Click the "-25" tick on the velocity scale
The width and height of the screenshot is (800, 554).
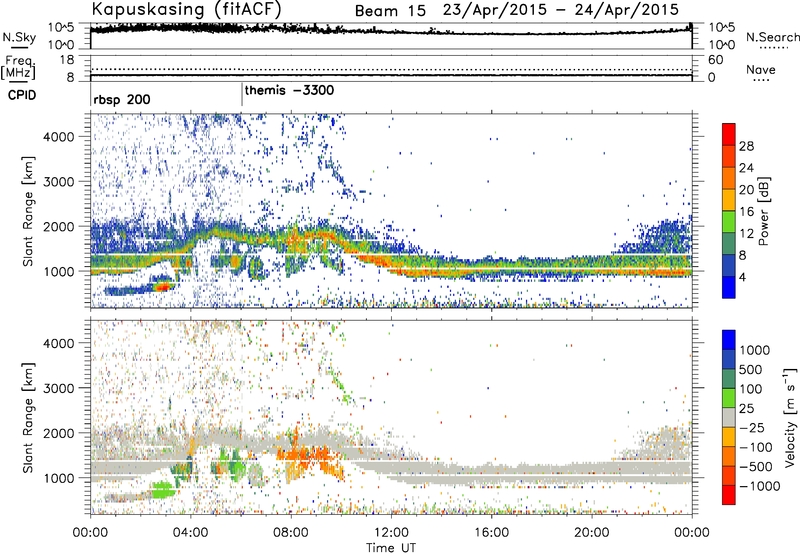coord(753,428)
